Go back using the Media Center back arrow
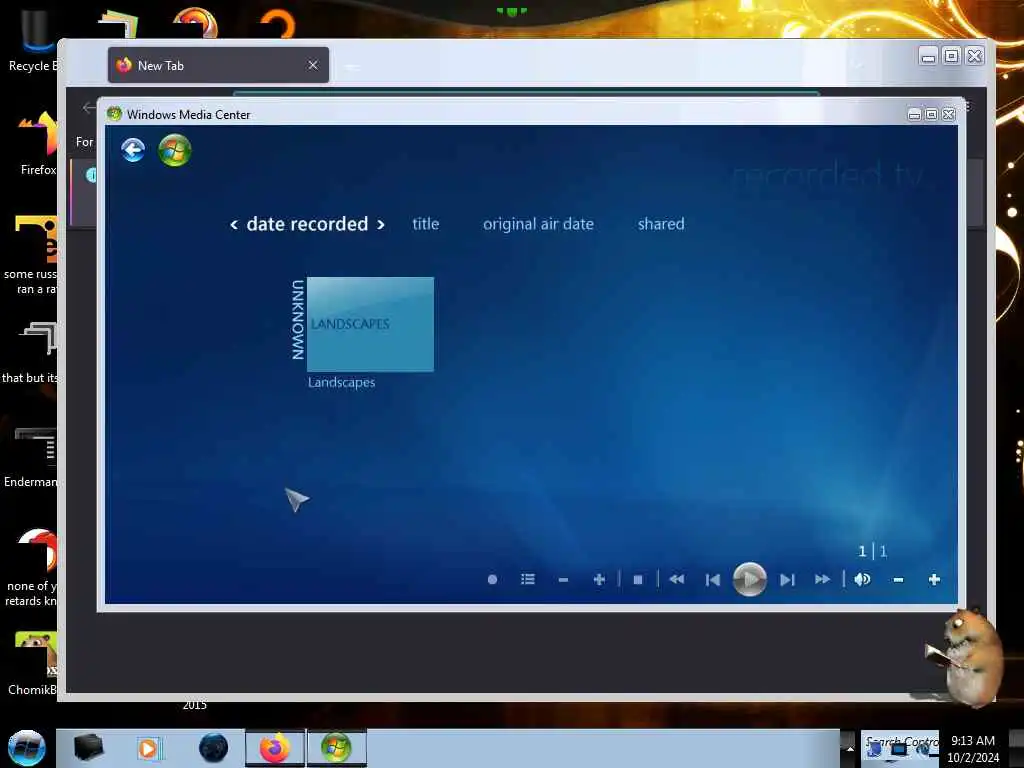Screen dimensions: 1024x768 pyautogui.click(x=133, y=150)
